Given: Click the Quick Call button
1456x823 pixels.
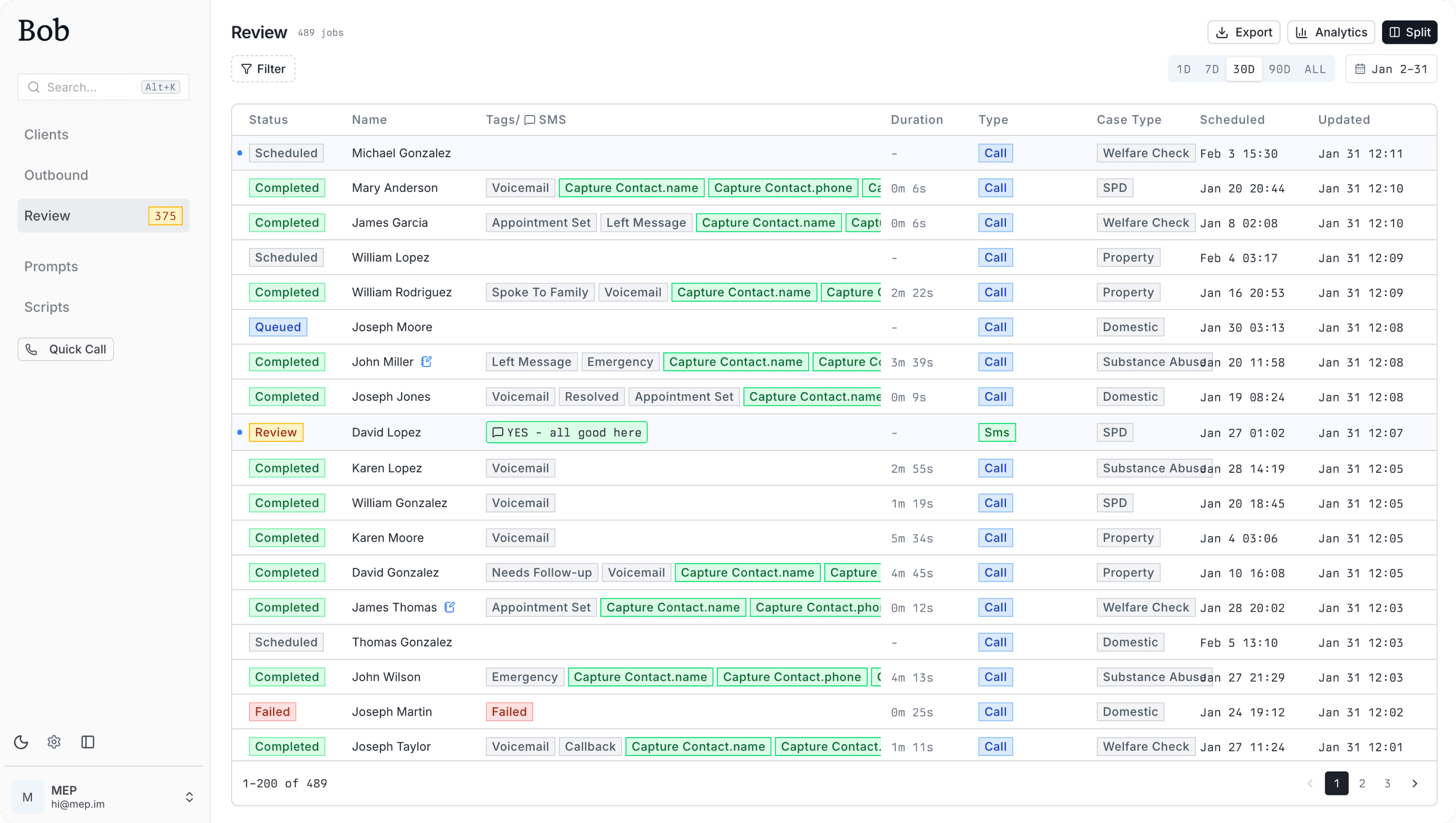Looking at the screenshot, I should tap(66, 349).
